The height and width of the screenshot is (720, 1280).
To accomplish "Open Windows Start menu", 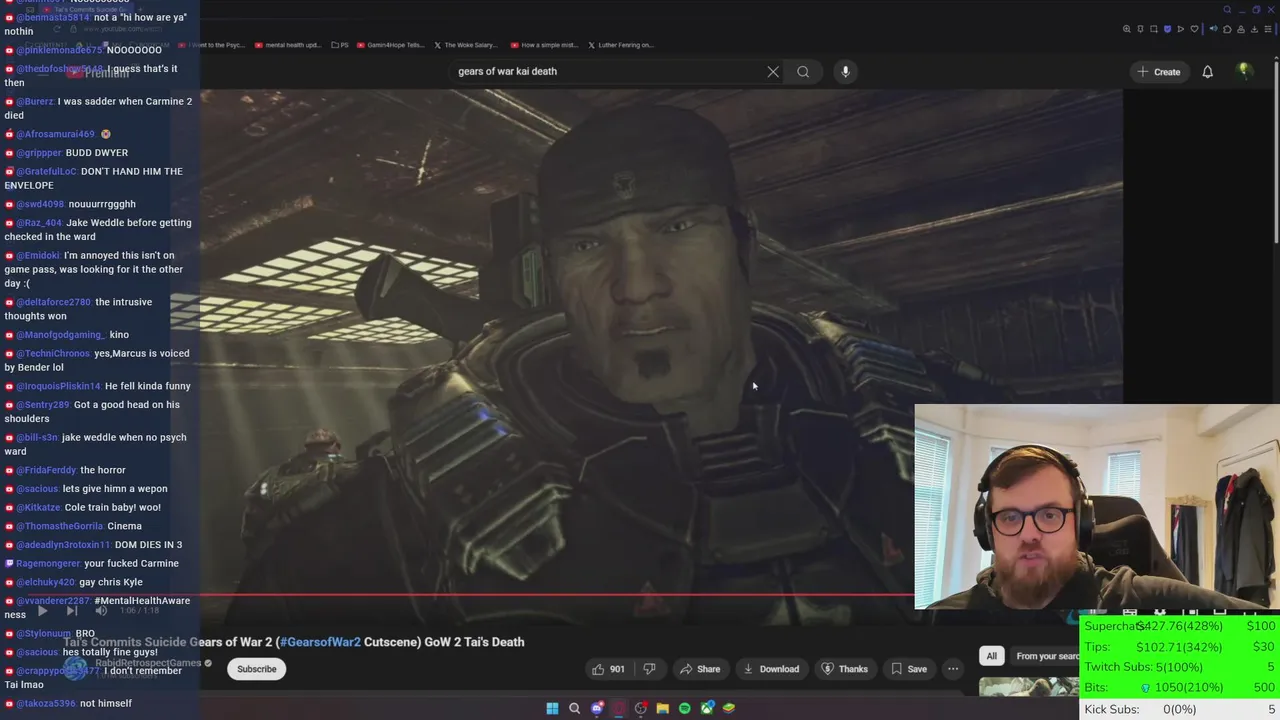I will [x=552, y=708].
